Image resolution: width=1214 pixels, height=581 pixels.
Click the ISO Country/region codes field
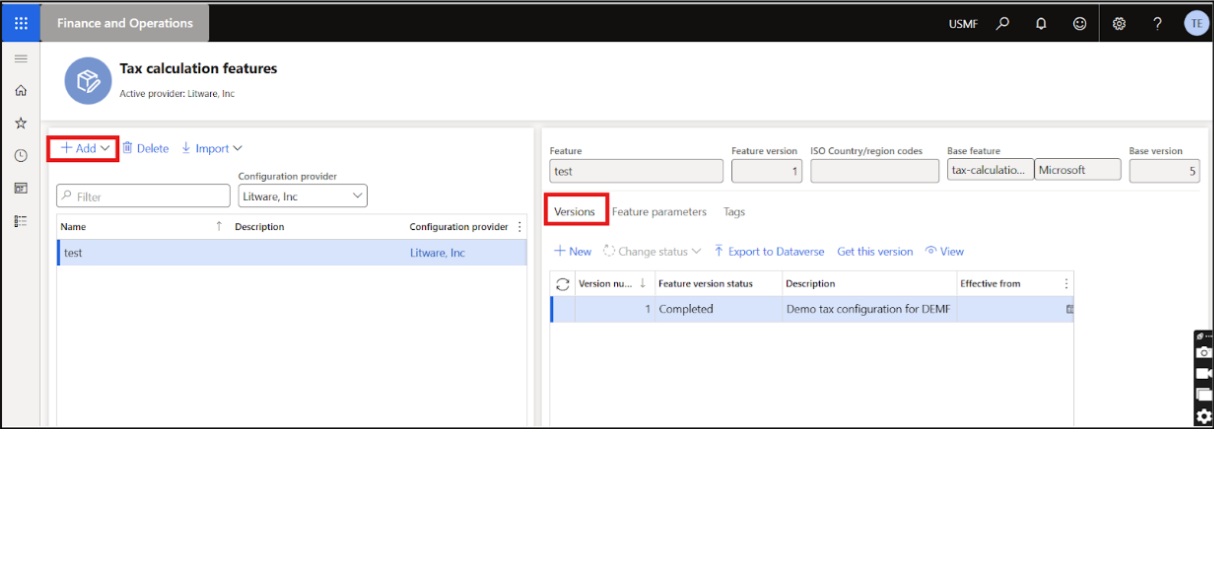click(873, 171)
